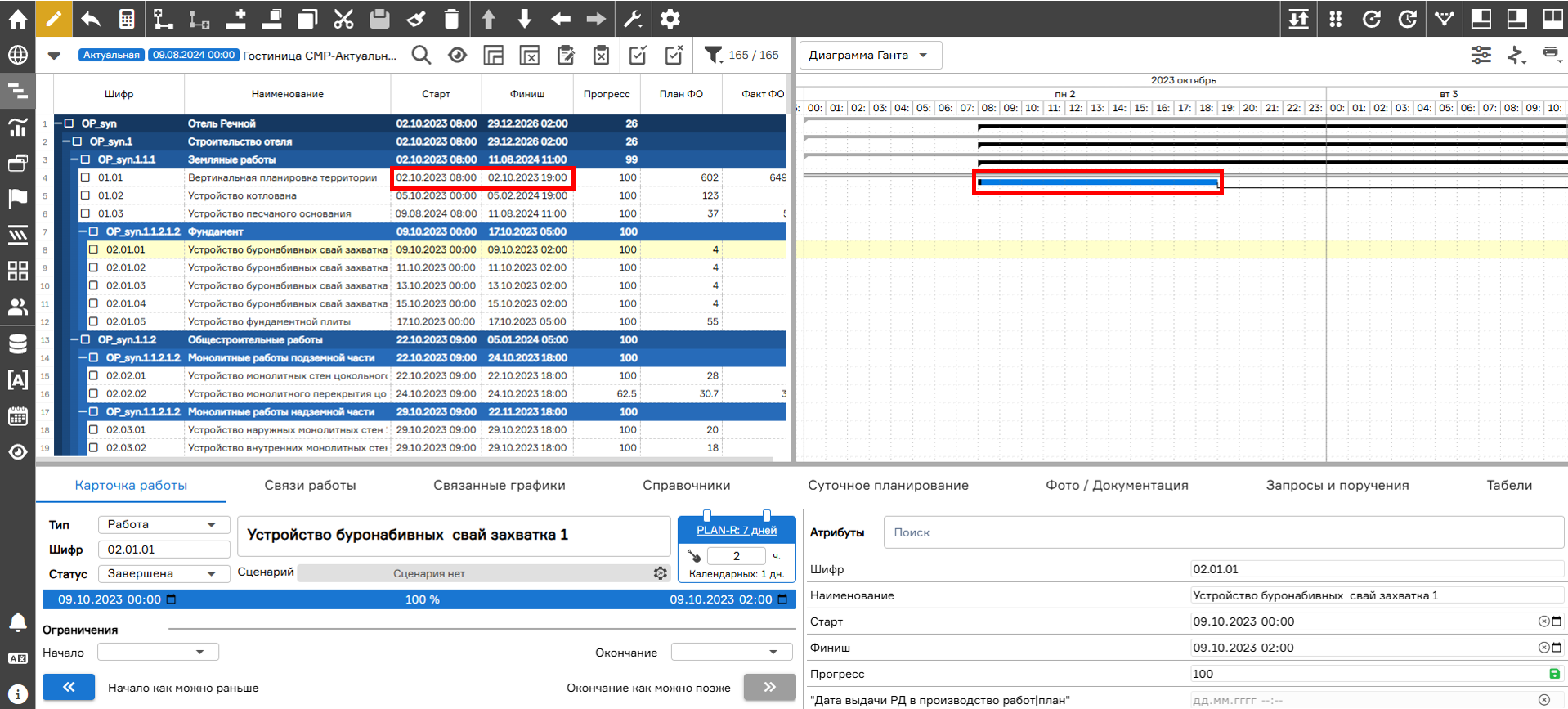The image size is (1568, 709).
Task: Open the Справочники tab
Action: pyautogui.click(x=686, y=485)
